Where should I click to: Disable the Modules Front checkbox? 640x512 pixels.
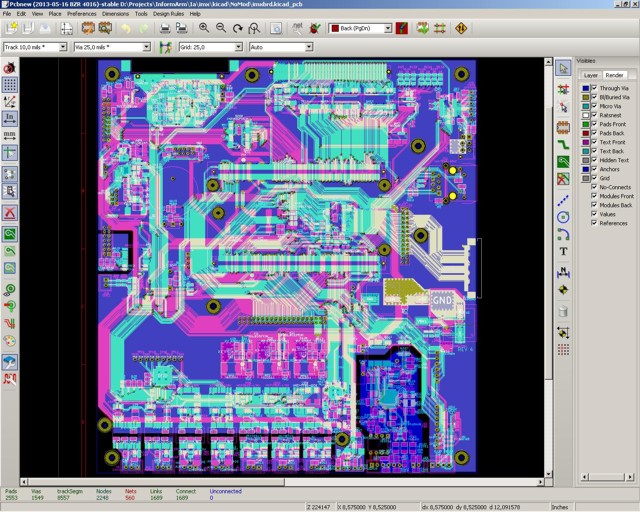tap(594, 196)
